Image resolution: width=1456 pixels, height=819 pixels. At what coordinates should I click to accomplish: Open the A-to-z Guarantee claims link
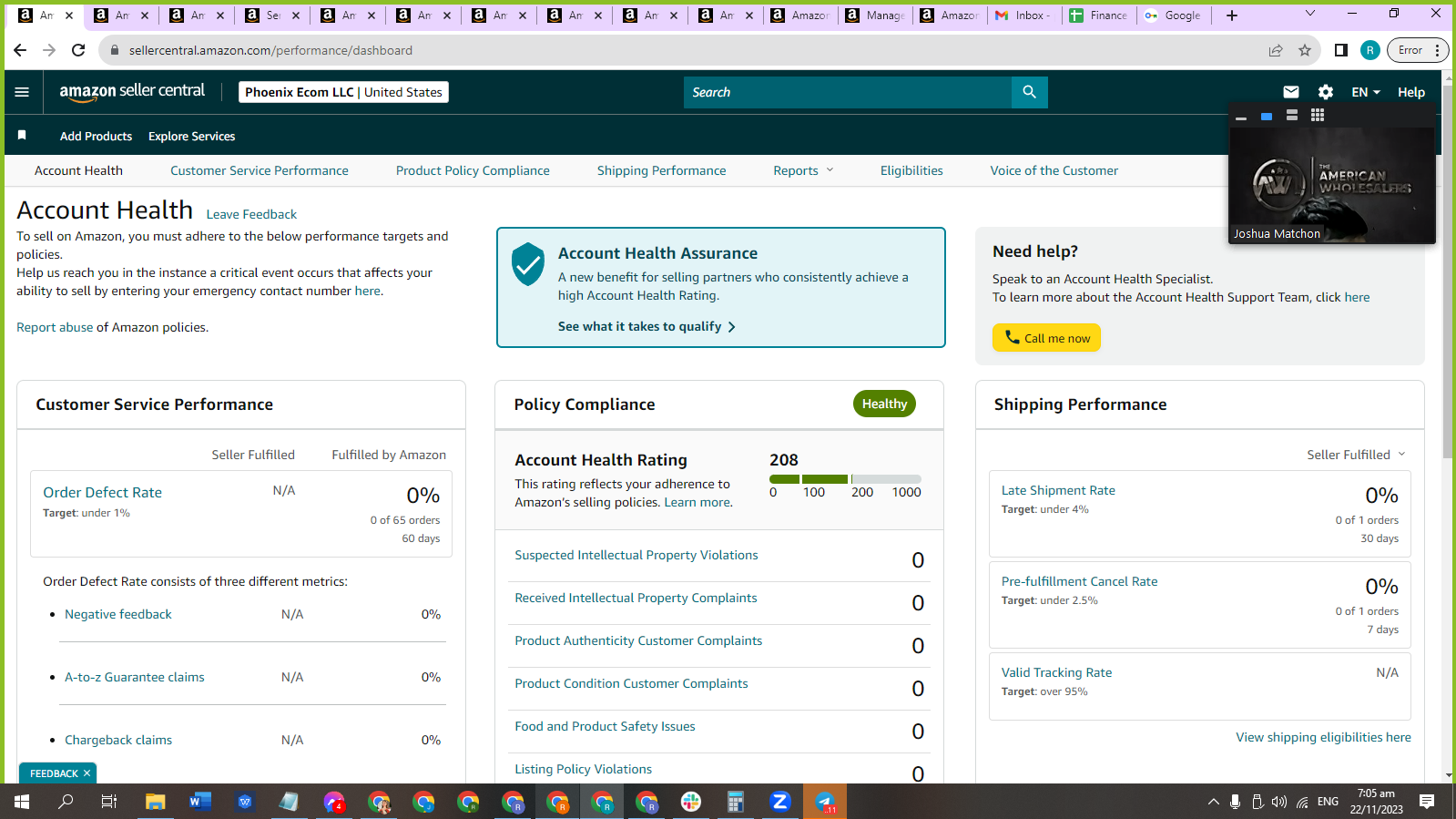[x=135, y=677]
